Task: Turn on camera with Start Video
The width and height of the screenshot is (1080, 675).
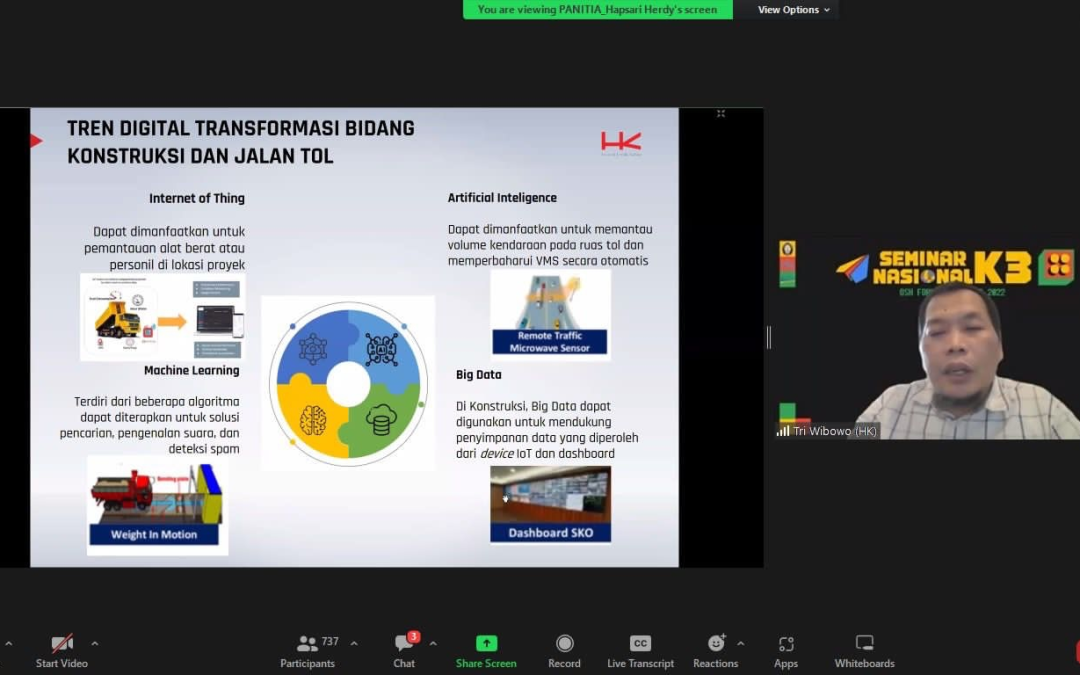Action: pyautogui.click(x=62, y=650)
